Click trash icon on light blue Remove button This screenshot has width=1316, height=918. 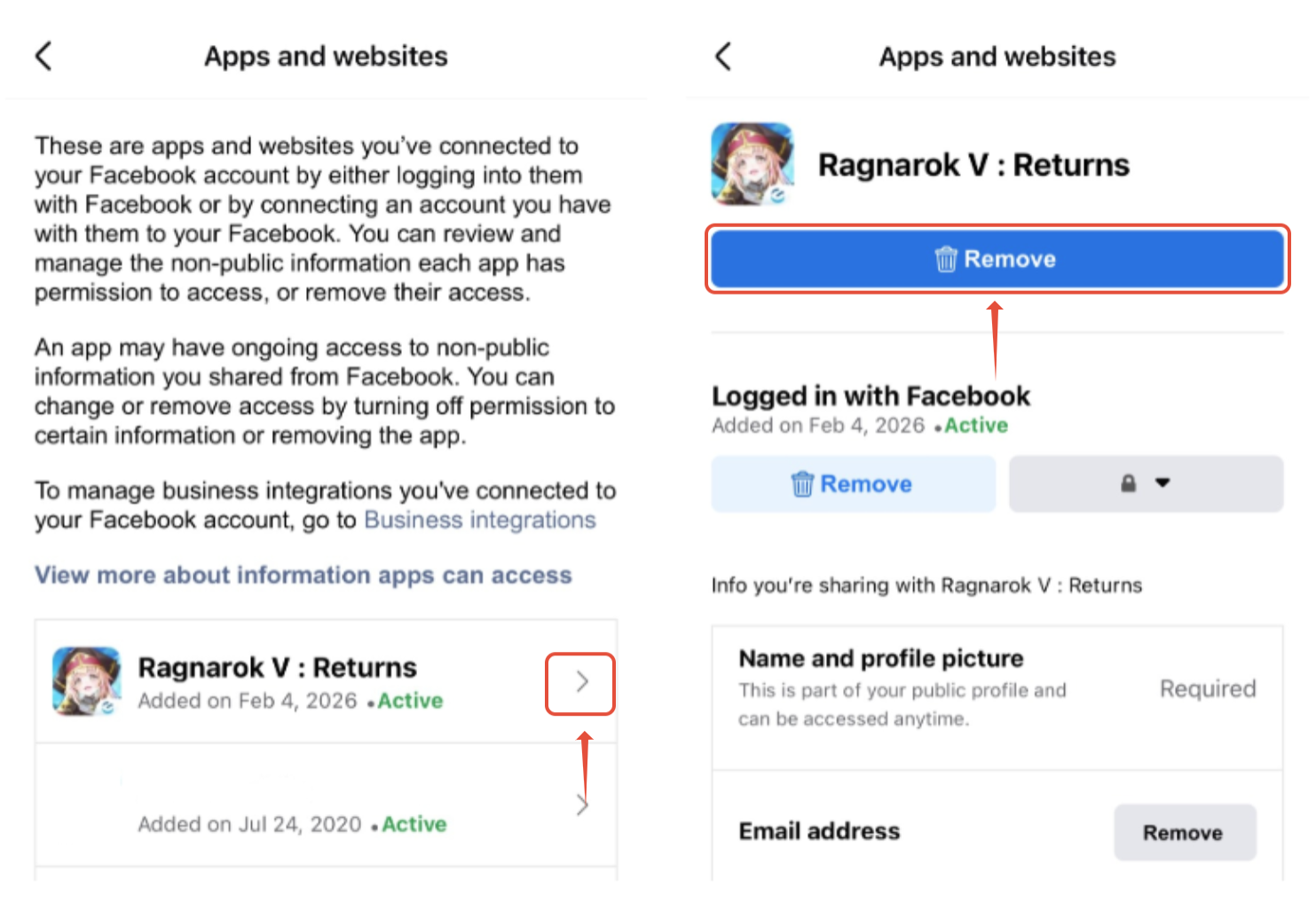[802, 484]
